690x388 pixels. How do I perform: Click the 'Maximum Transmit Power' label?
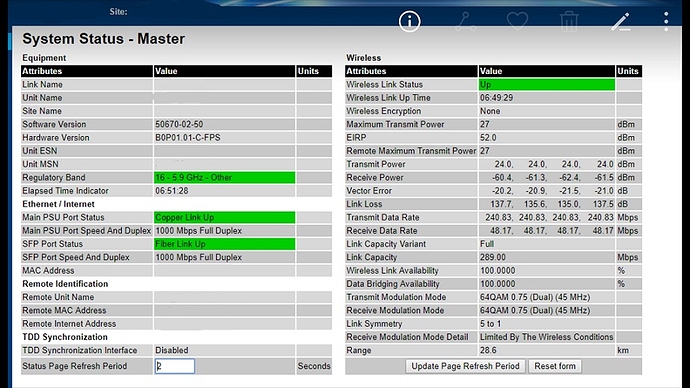pos(395,124)
